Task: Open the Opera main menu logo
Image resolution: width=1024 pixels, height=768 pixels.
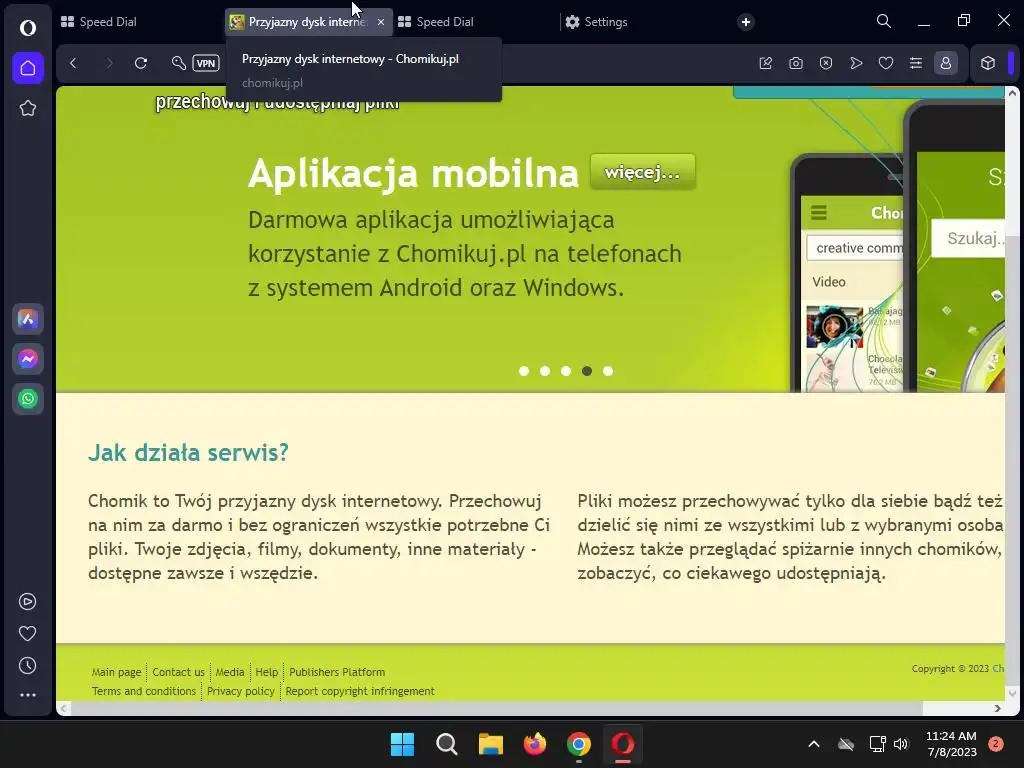Action: tap(27, 27)
